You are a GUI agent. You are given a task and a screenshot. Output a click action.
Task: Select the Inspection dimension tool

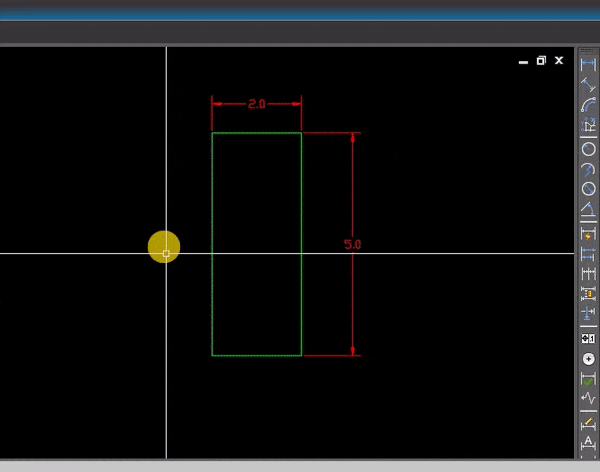point(588,379)
